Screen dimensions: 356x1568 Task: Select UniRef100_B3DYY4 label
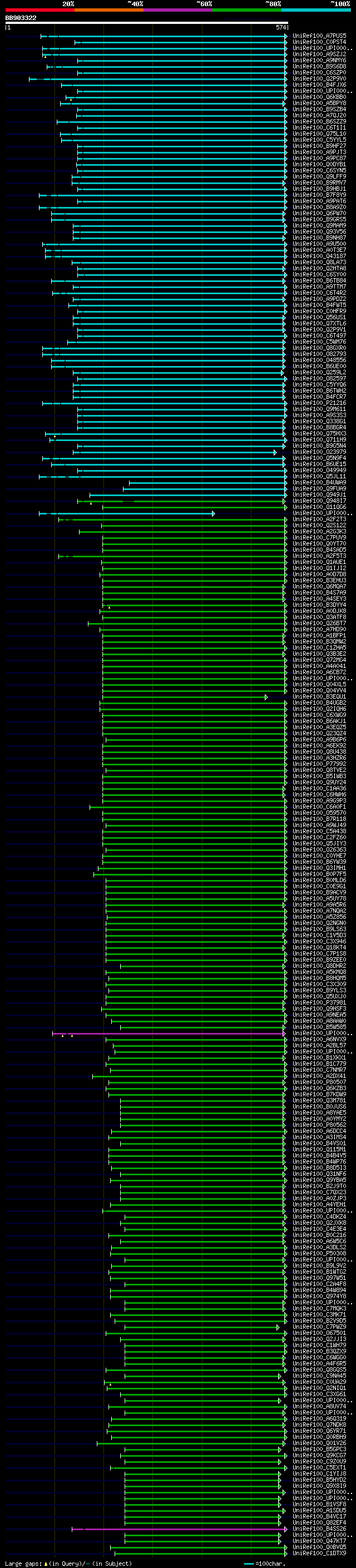point(319,605)
